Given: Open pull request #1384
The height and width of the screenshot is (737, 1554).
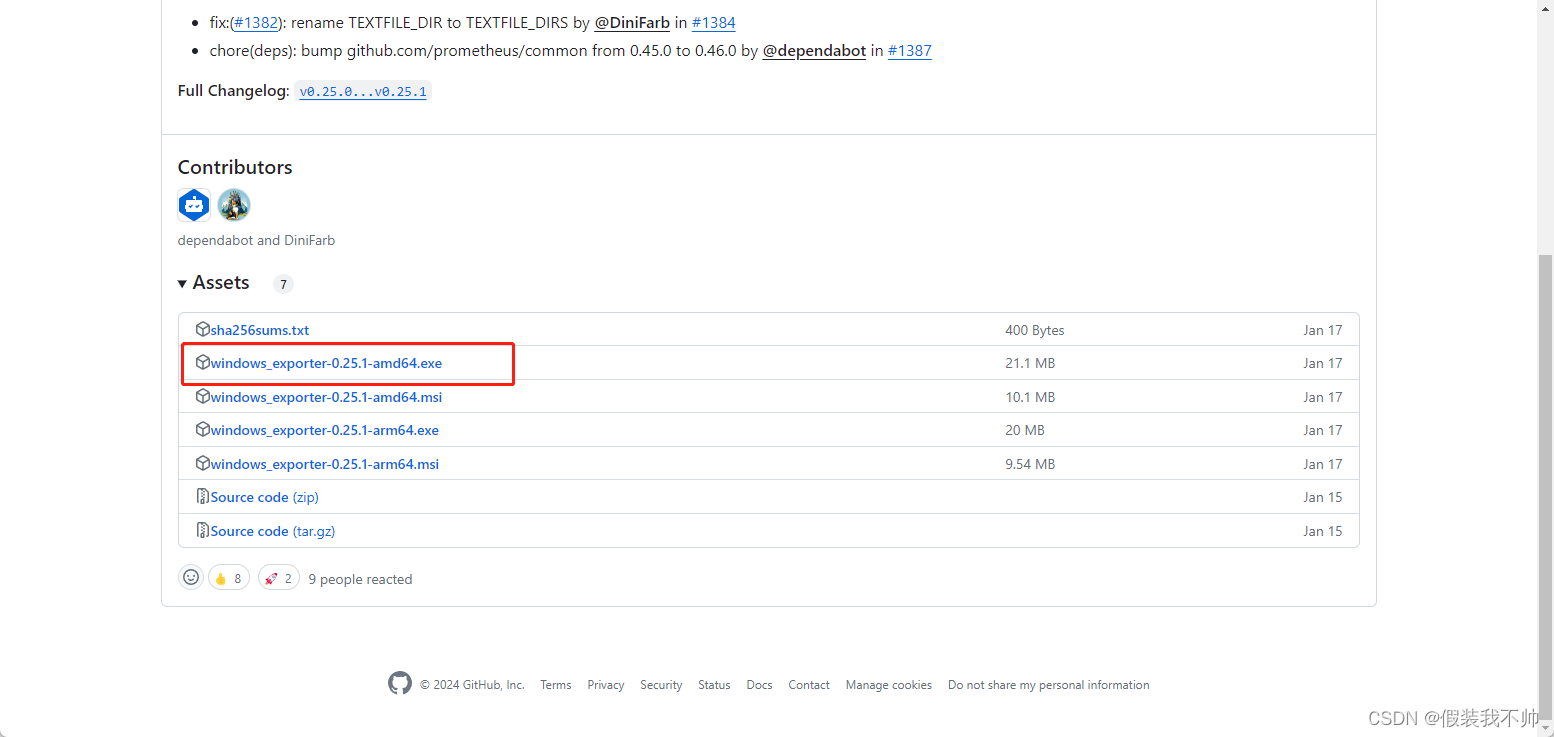Looking at the screenshot, I should click(714, 22).
